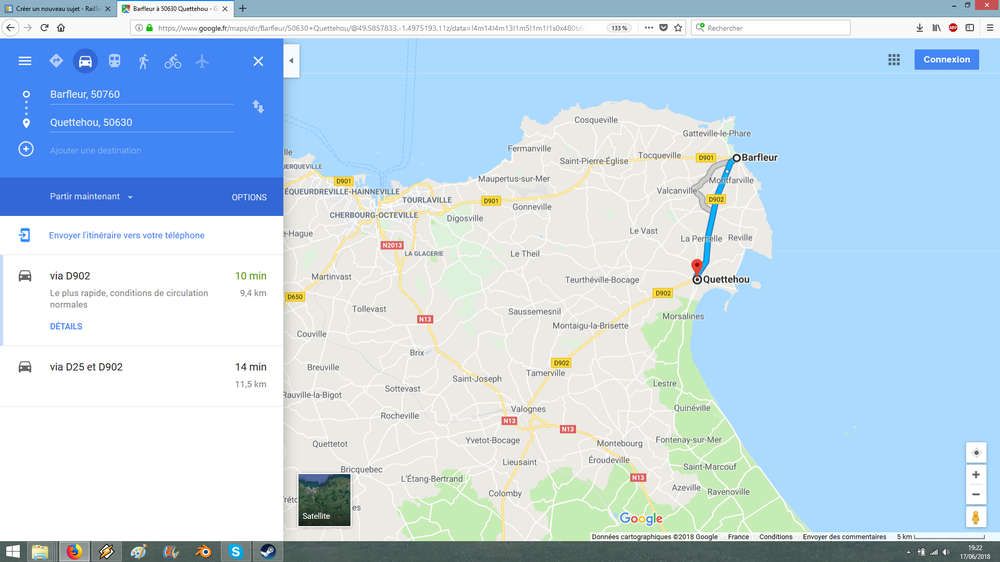Click the Rechercher search box
This screenshot has width=1000, height=562.
771,28
